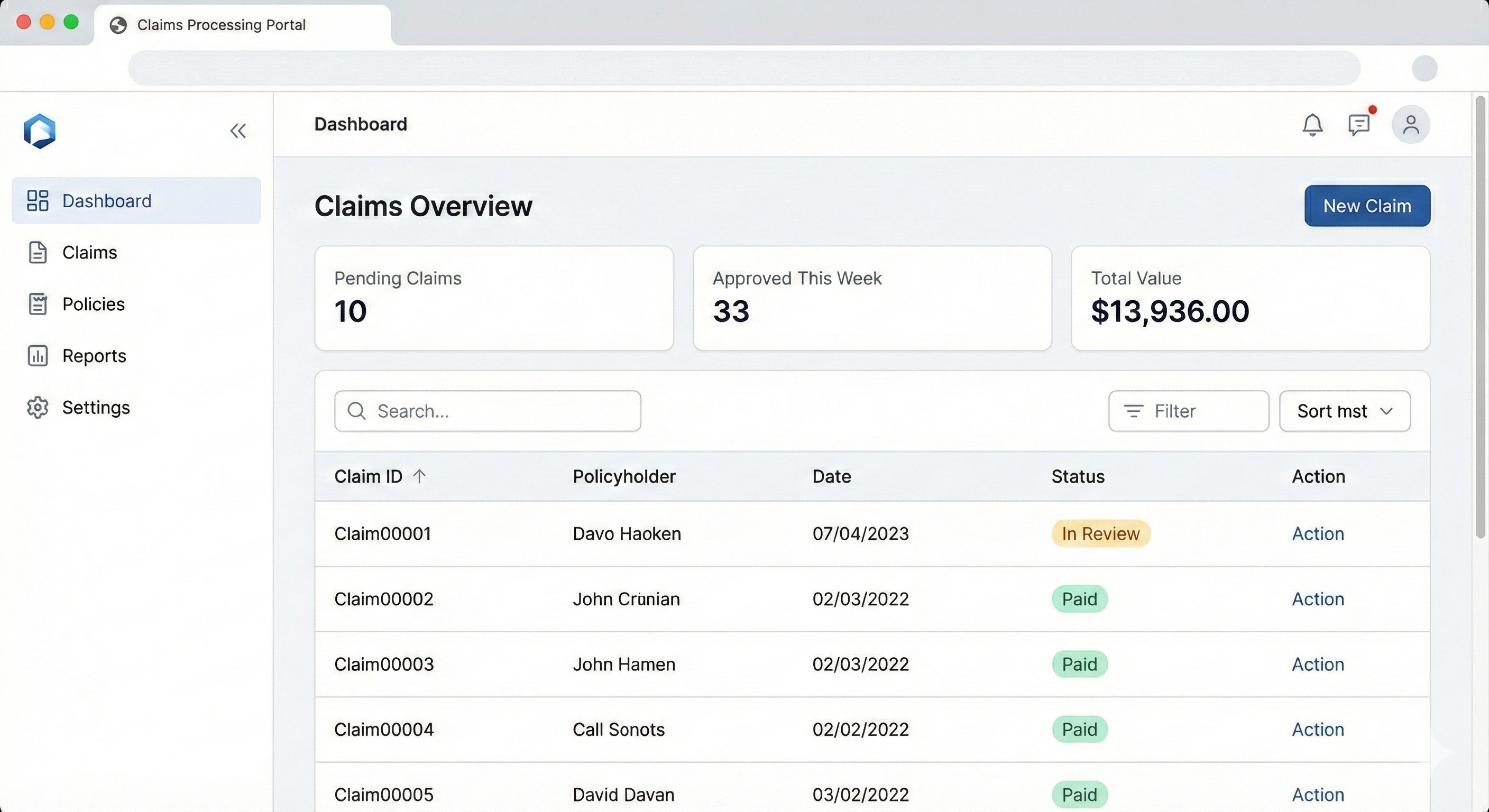Click inside the search input field
The width and height of the screenshot is (1489, 812).
488,411
